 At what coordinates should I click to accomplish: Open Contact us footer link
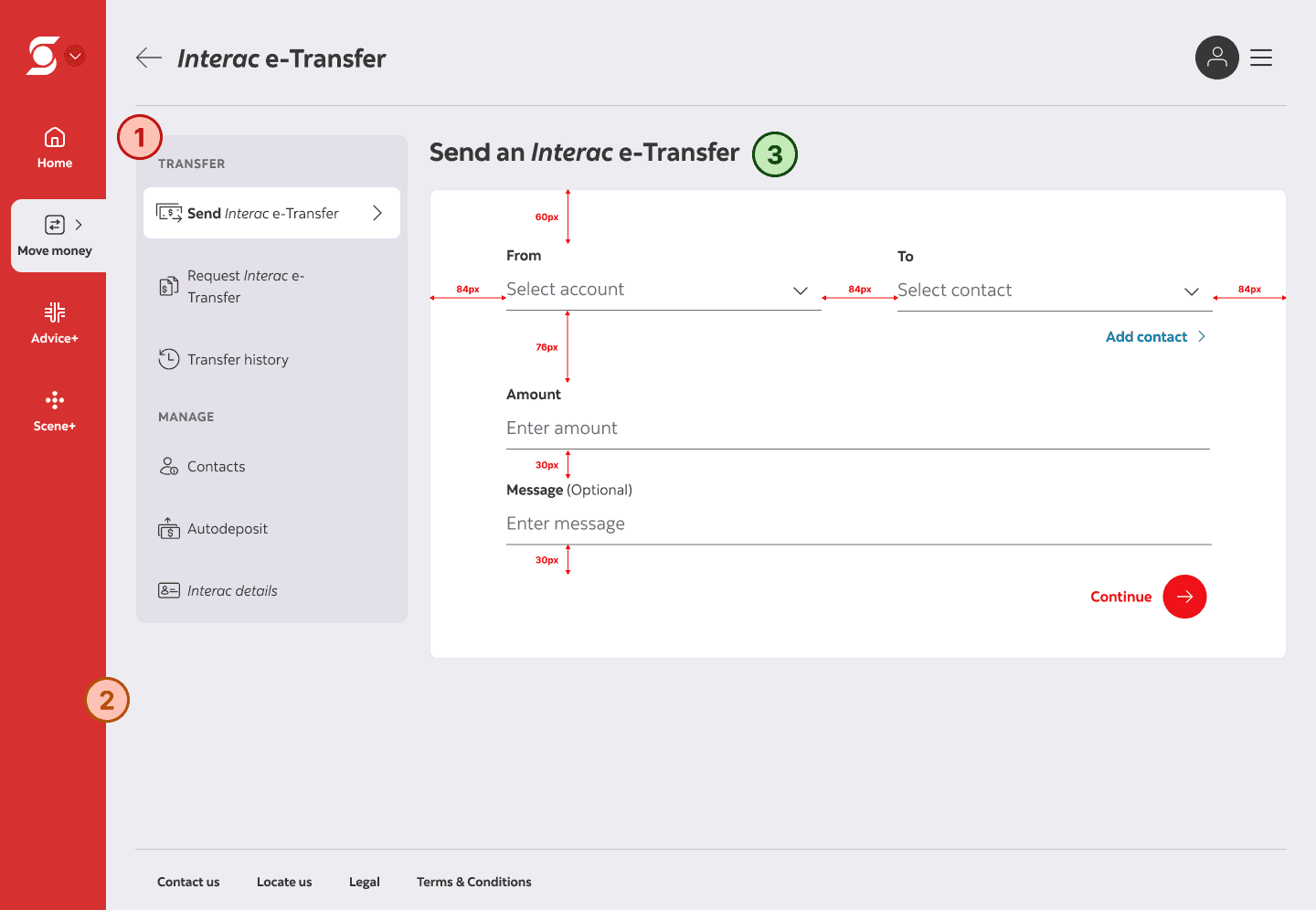(188, 882)
